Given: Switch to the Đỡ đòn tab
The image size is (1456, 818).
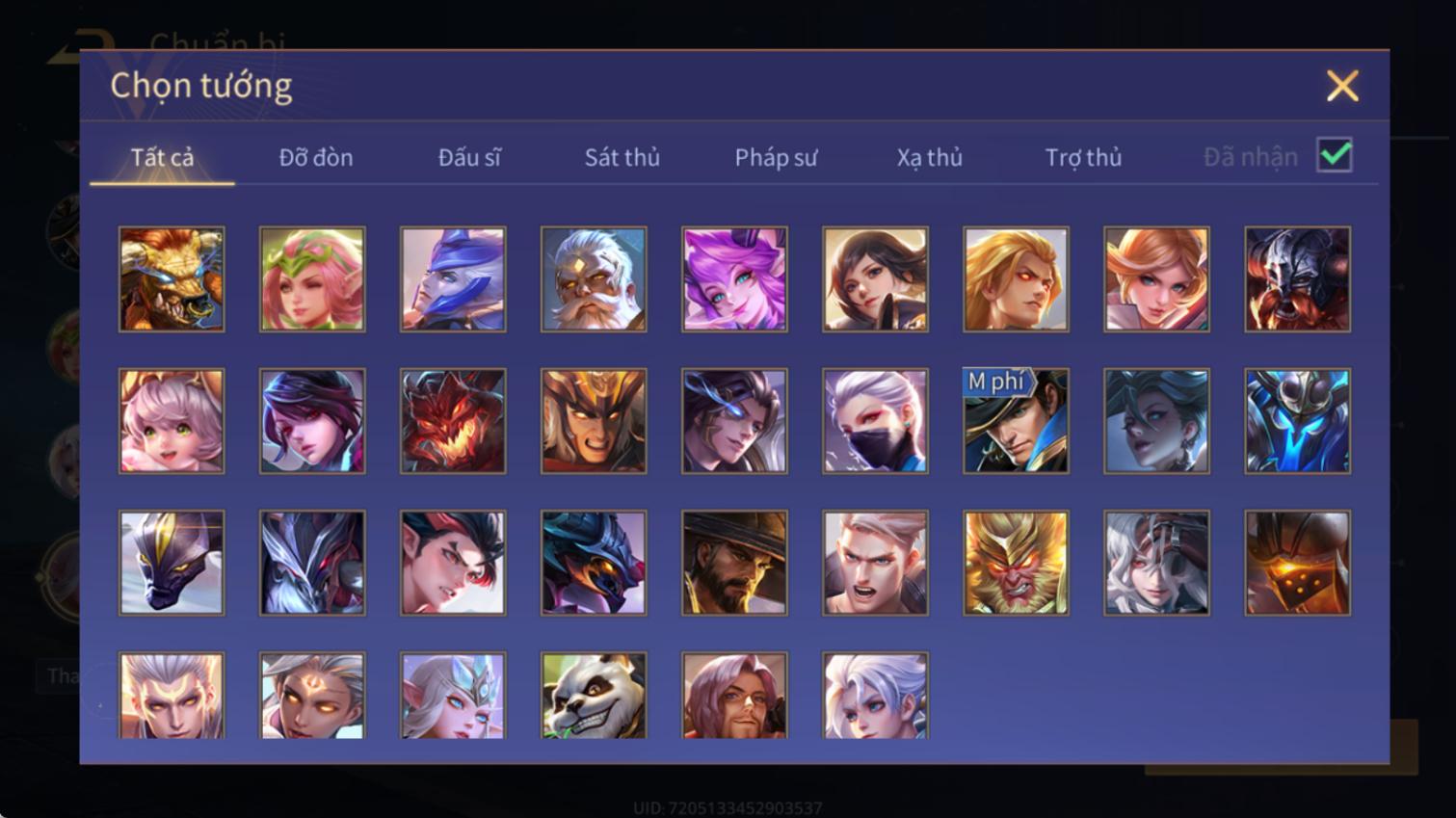Looking at the screenshot, I should pyautogui.click(x=316, y=157).
